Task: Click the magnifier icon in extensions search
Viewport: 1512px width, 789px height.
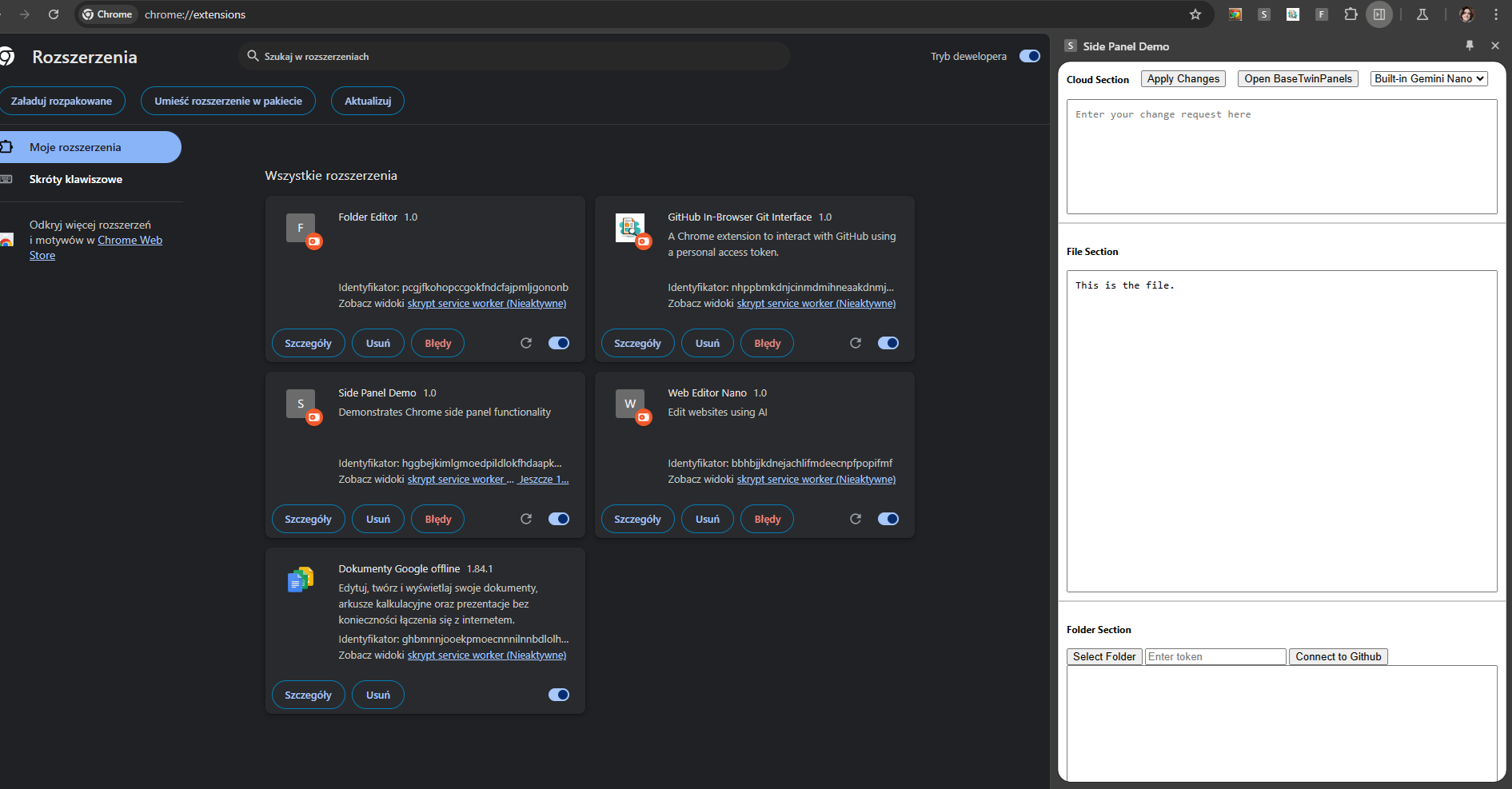Action: point(253,56)
